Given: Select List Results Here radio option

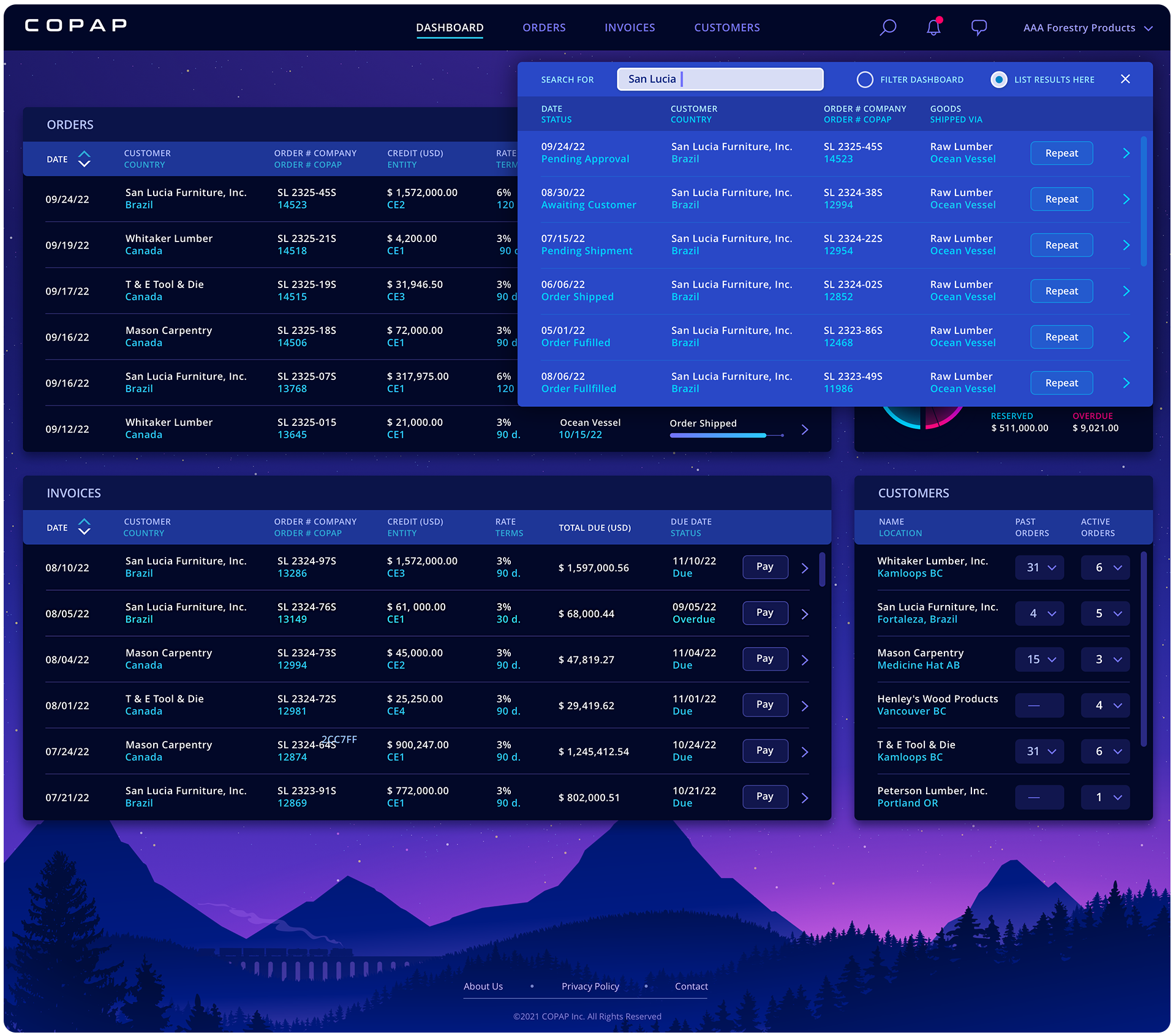Looking at the screenshot, I should 999,80.
